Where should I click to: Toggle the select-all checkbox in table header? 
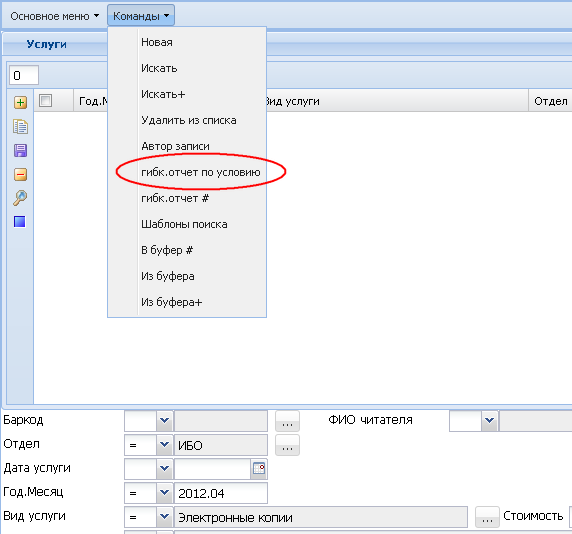(x=46, y=100)
